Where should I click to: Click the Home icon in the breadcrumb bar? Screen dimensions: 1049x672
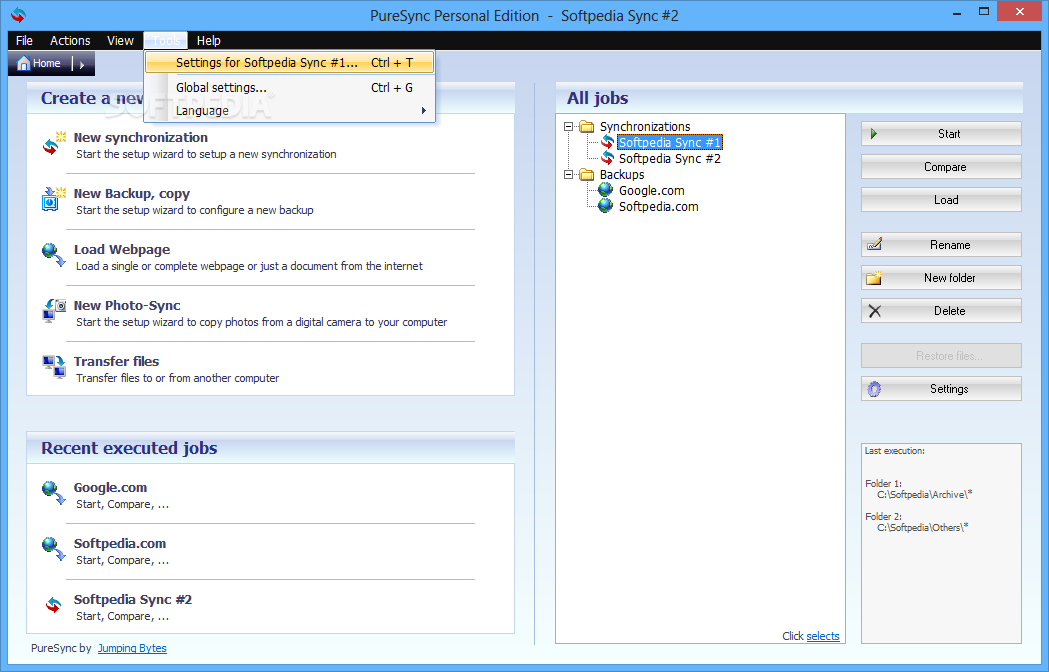pos(23,63)
